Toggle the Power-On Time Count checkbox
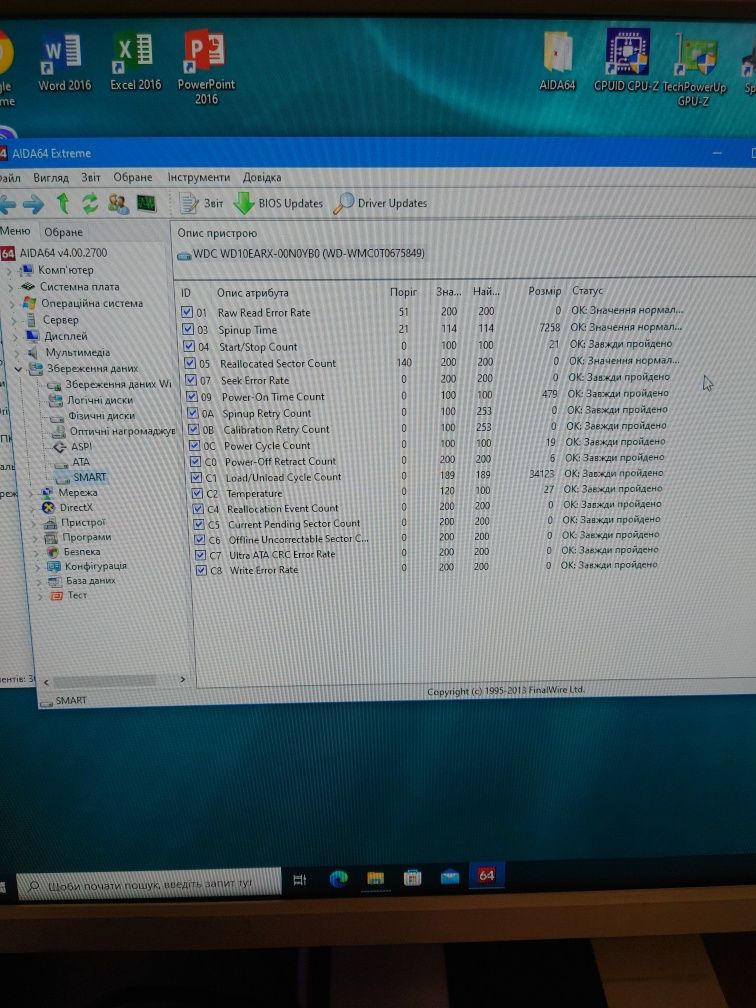The image size is (756, 1008). (192, 396)
